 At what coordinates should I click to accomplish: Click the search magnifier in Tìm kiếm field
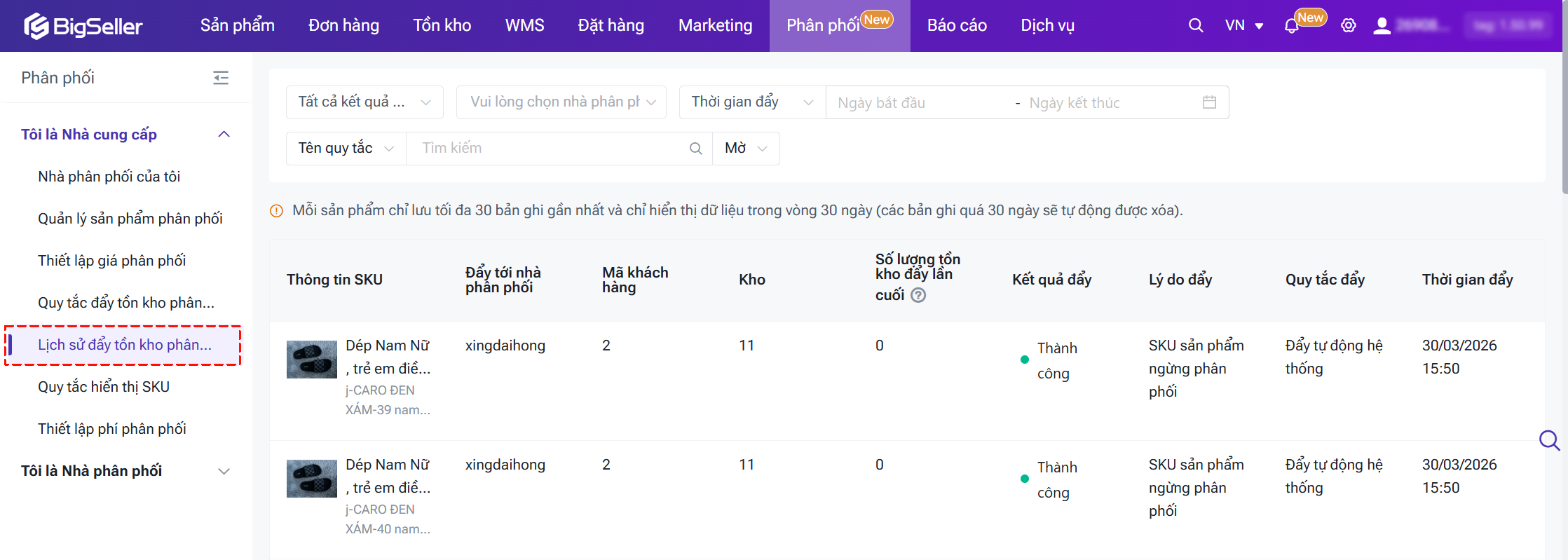click(695, 149)
